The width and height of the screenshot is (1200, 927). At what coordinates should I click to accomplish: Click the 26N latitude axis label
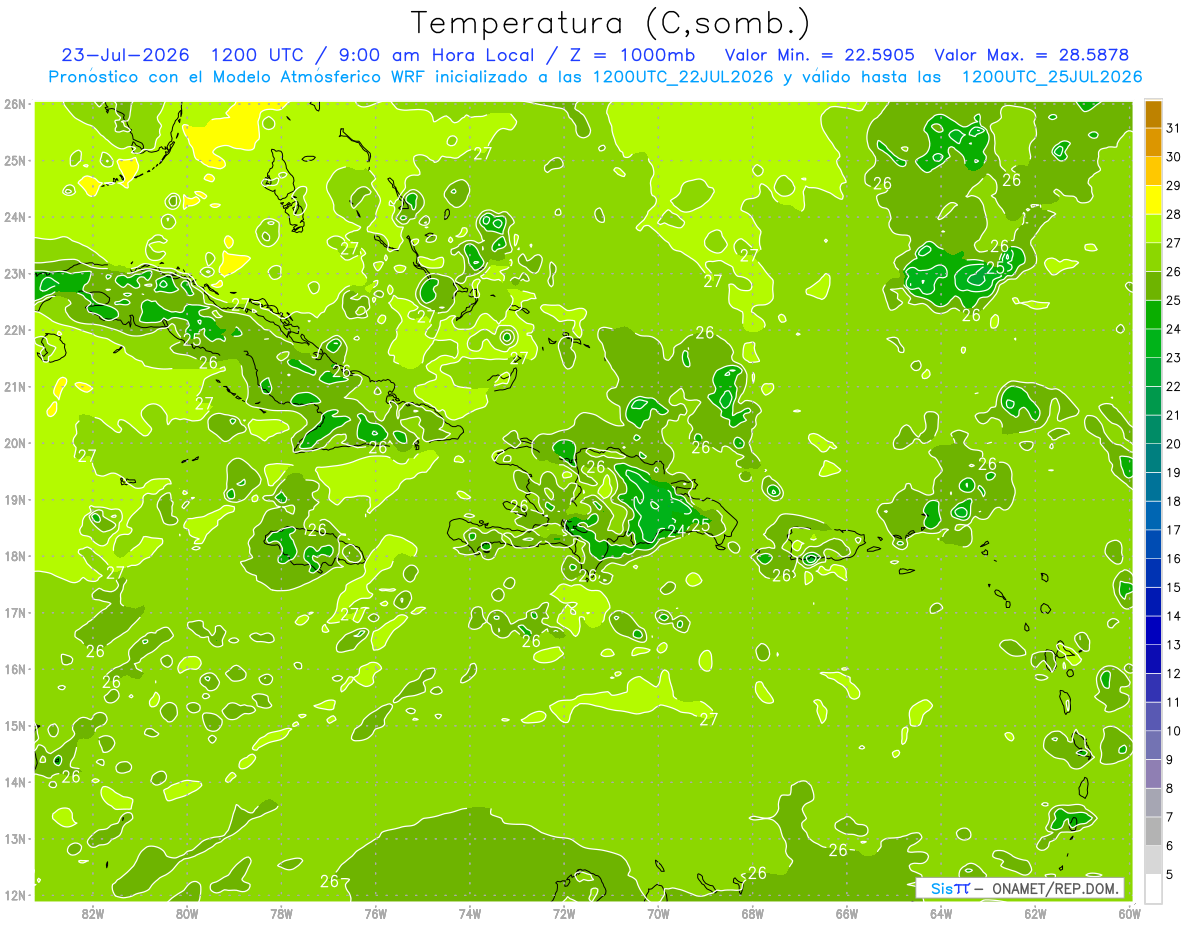point(14,104)
